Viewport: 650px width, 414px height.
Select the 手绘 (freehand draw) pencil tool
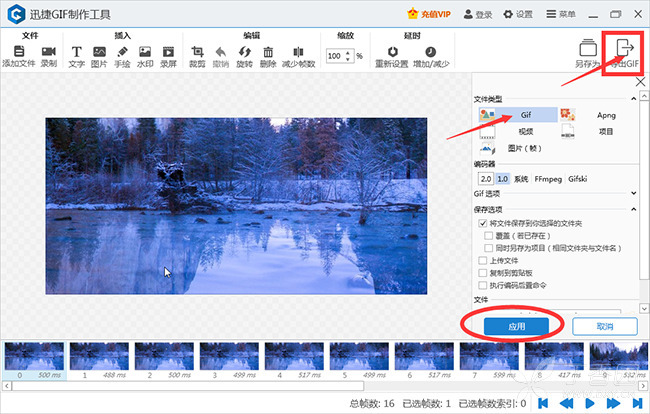[x=122, y=52]
